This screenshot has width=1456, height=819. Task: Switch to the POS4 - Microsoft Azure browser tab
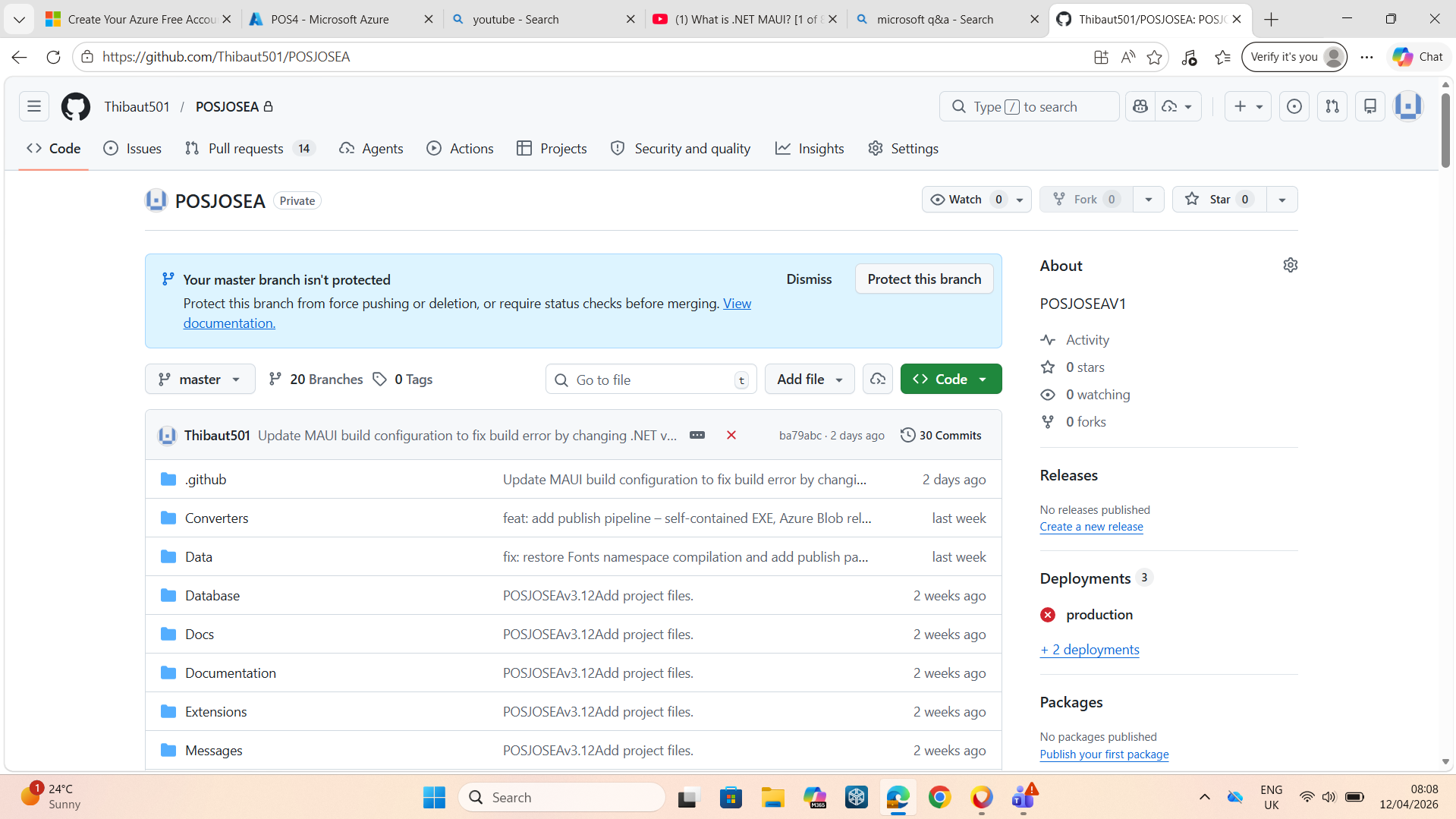(x=341, y=19)
